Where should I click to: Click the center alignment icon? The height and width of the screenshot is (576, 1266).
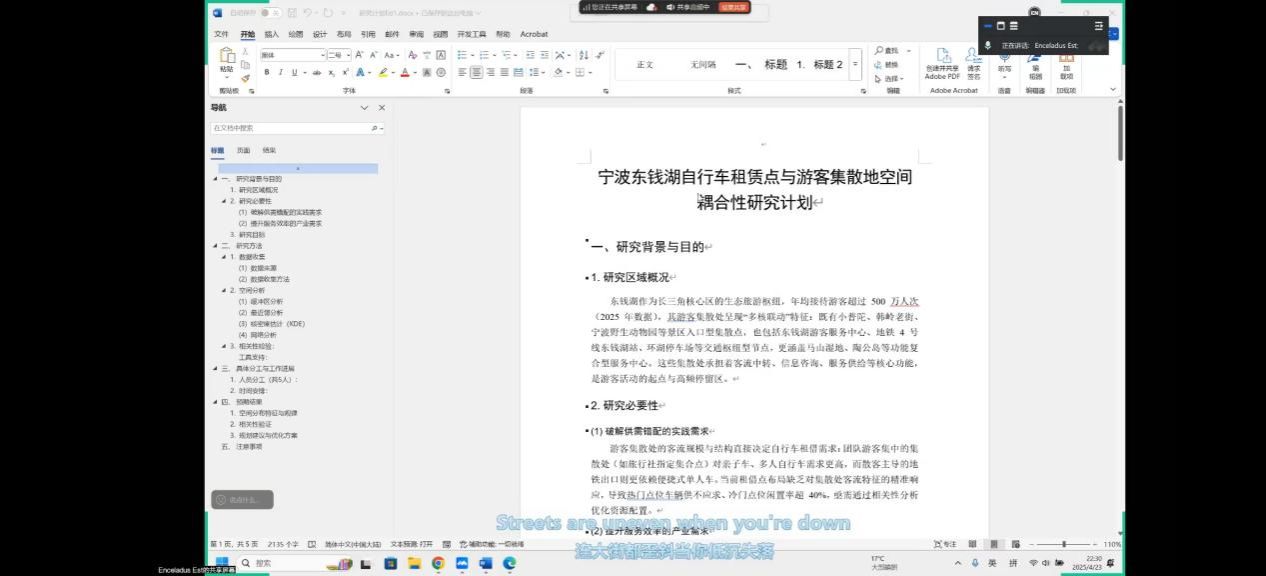476,72
